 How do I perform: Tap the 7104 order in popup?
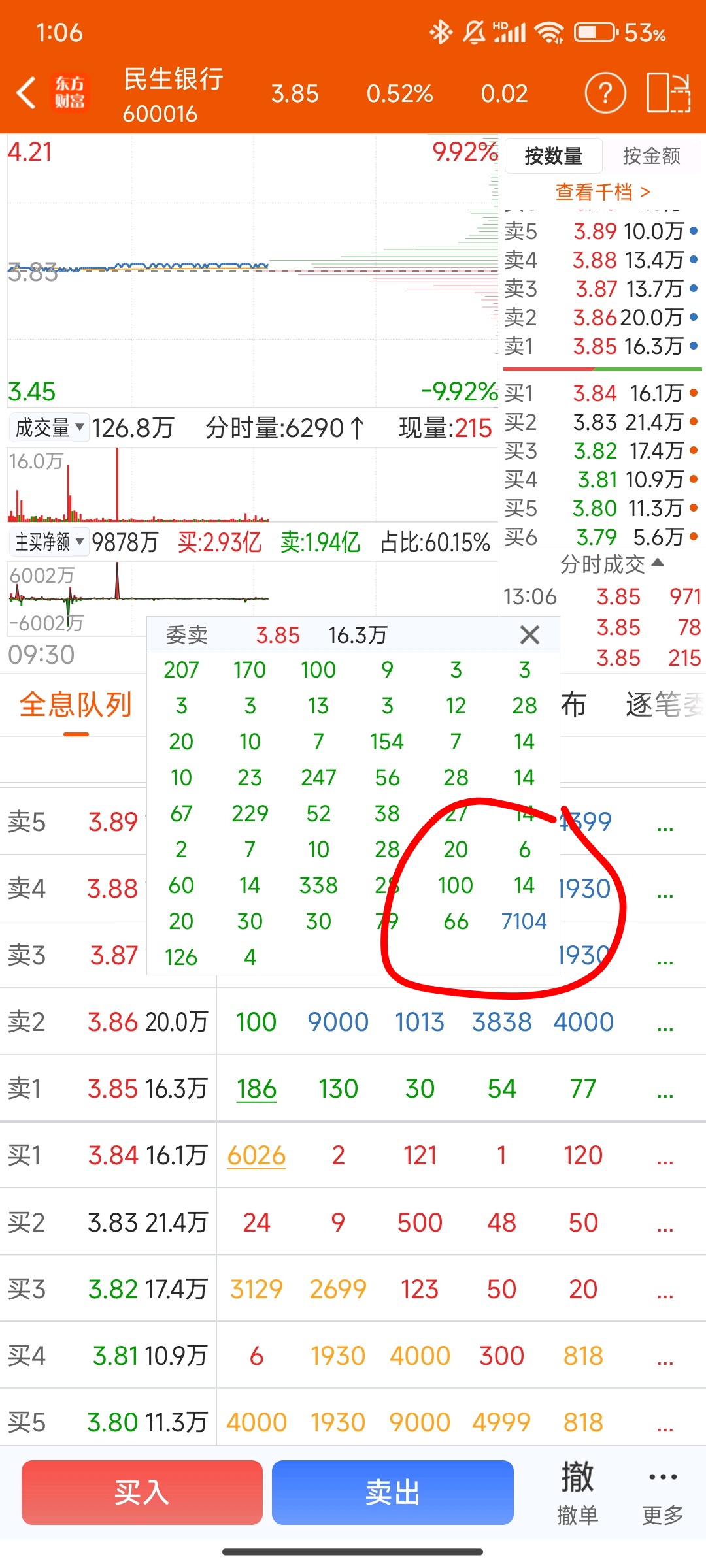pyautogui.click(x=524, y=921)
